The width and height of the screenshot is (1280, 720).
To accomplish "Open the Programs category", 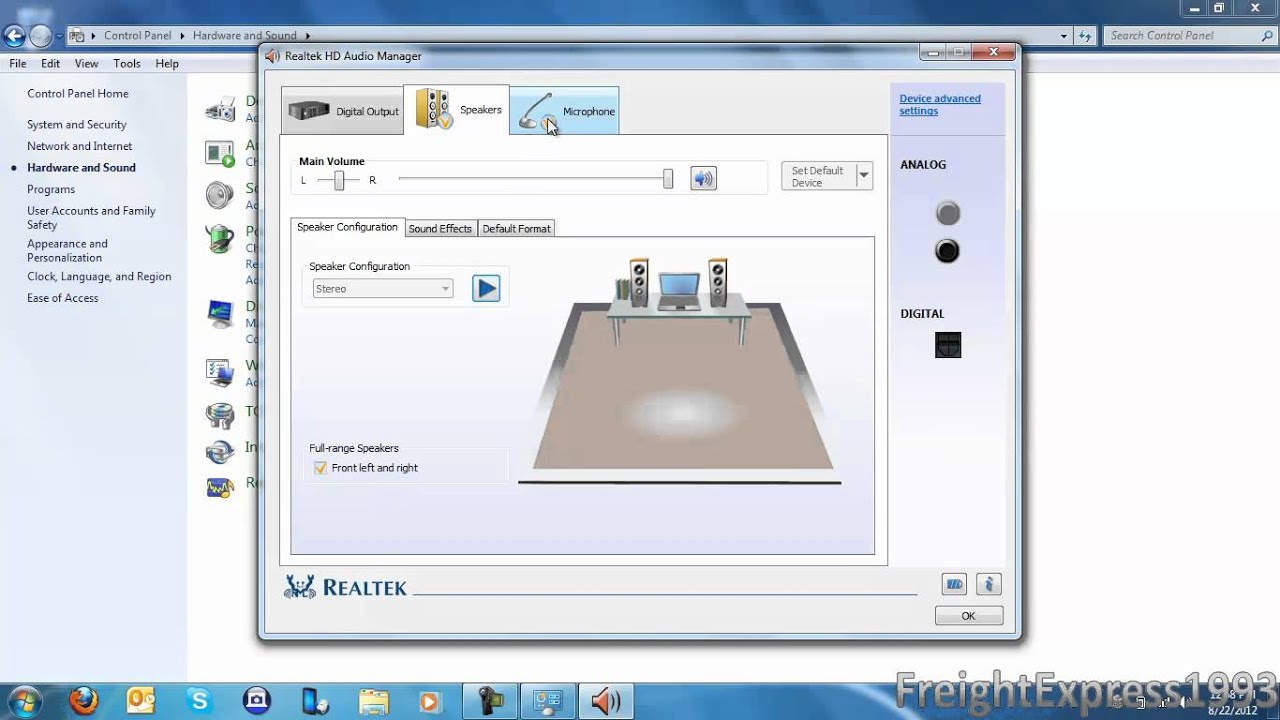I will tap(51, 189).
